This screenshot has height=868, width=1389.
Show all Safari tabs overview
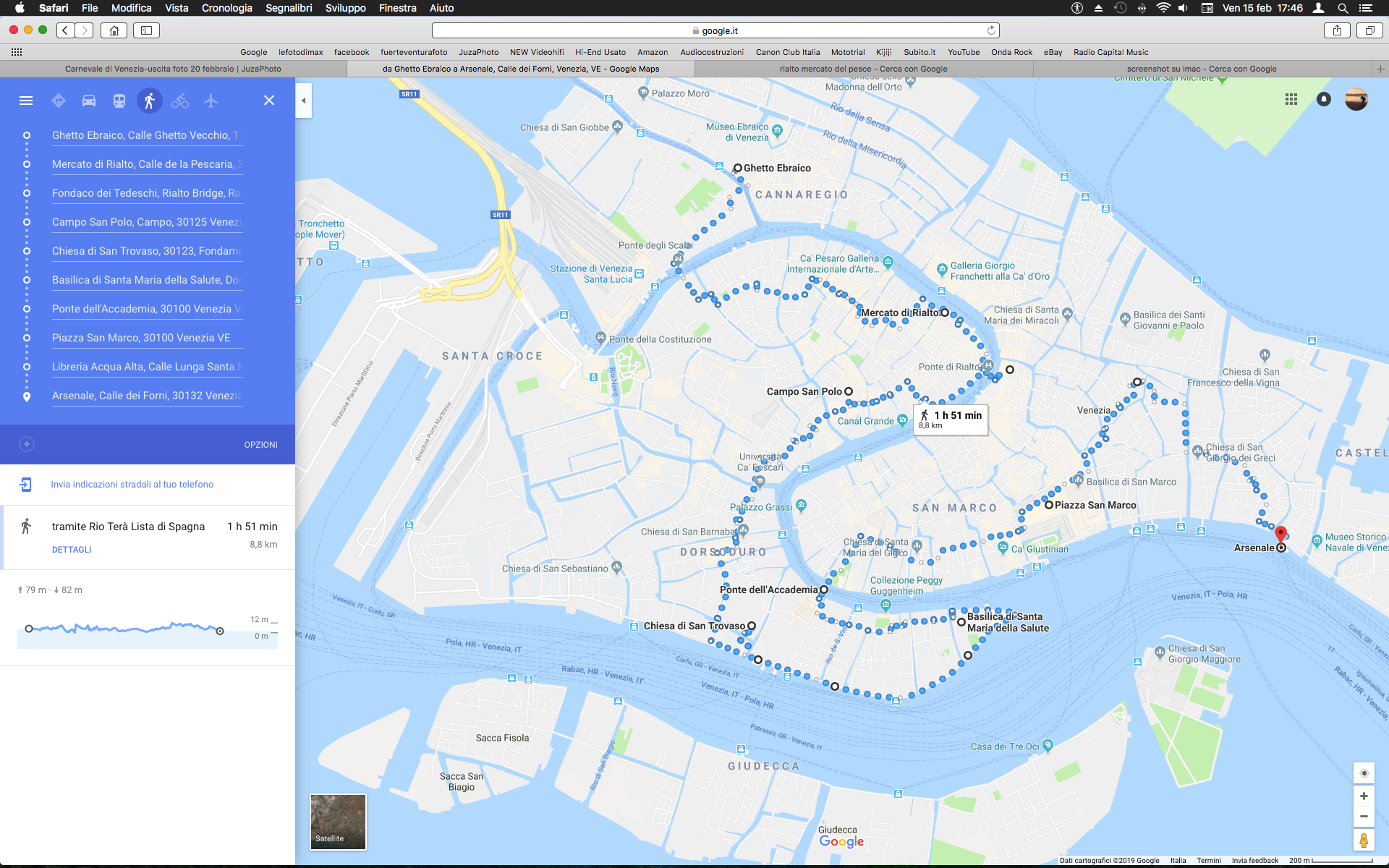coord(1369,30)
